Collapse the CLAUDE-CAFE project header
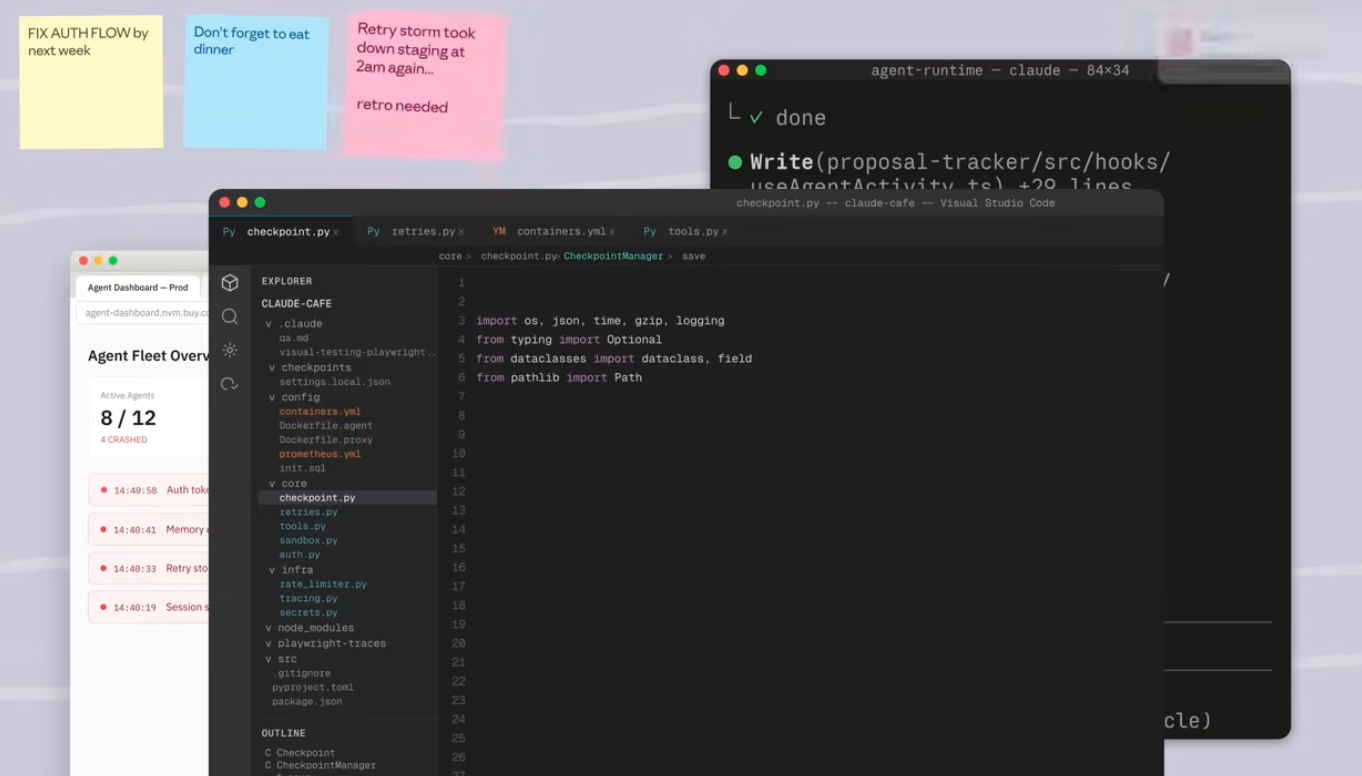Screen dimensions: 1362x776 click(296, 303)
